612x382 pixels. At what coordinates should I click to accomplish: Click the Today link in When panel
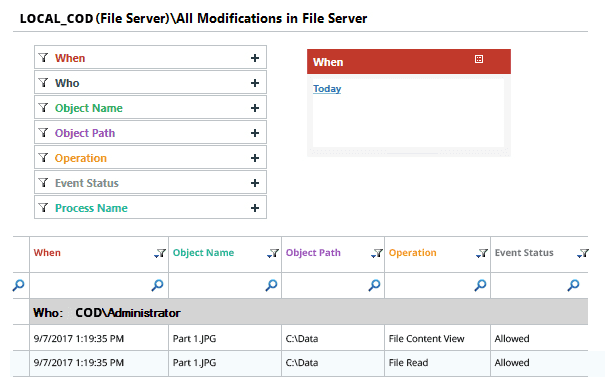point(327,89)
